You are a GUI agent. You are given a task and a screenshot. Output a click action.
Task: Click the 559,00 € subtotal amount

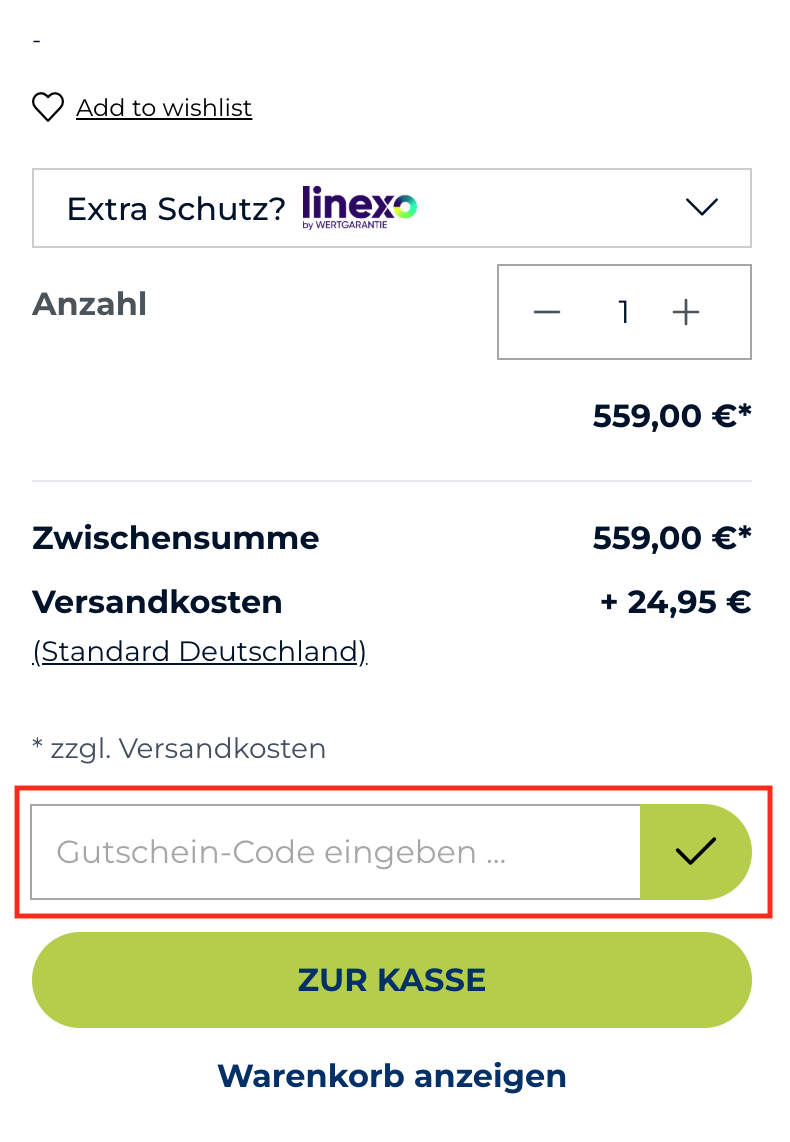pyautogui.click(x=671, y=537)
